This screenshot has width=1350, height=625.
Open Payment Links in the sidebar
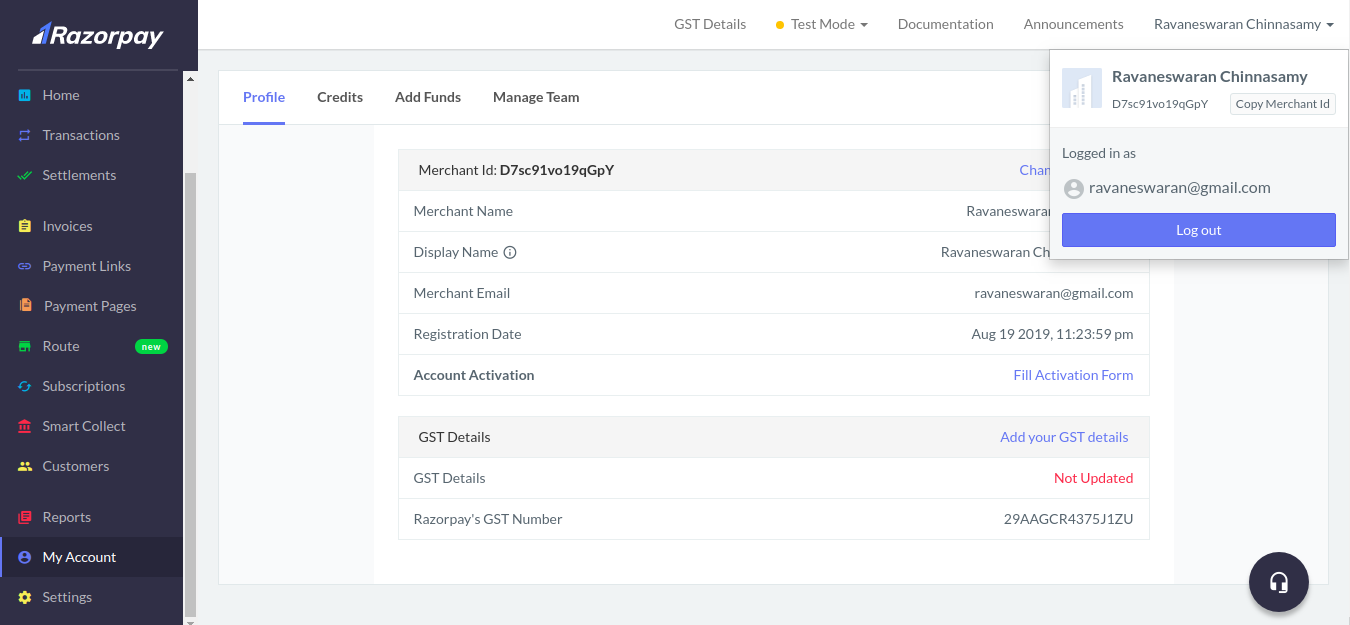tap(87, 266)
